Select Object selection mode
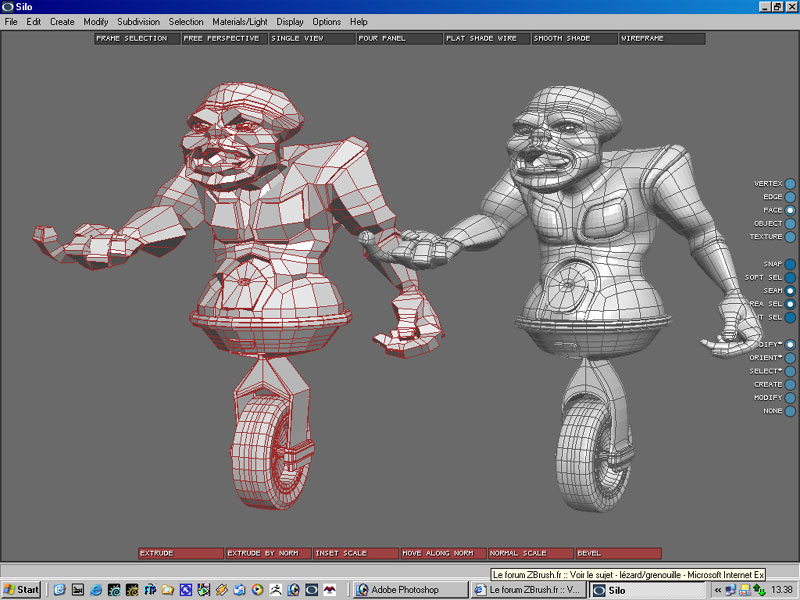 790,224
